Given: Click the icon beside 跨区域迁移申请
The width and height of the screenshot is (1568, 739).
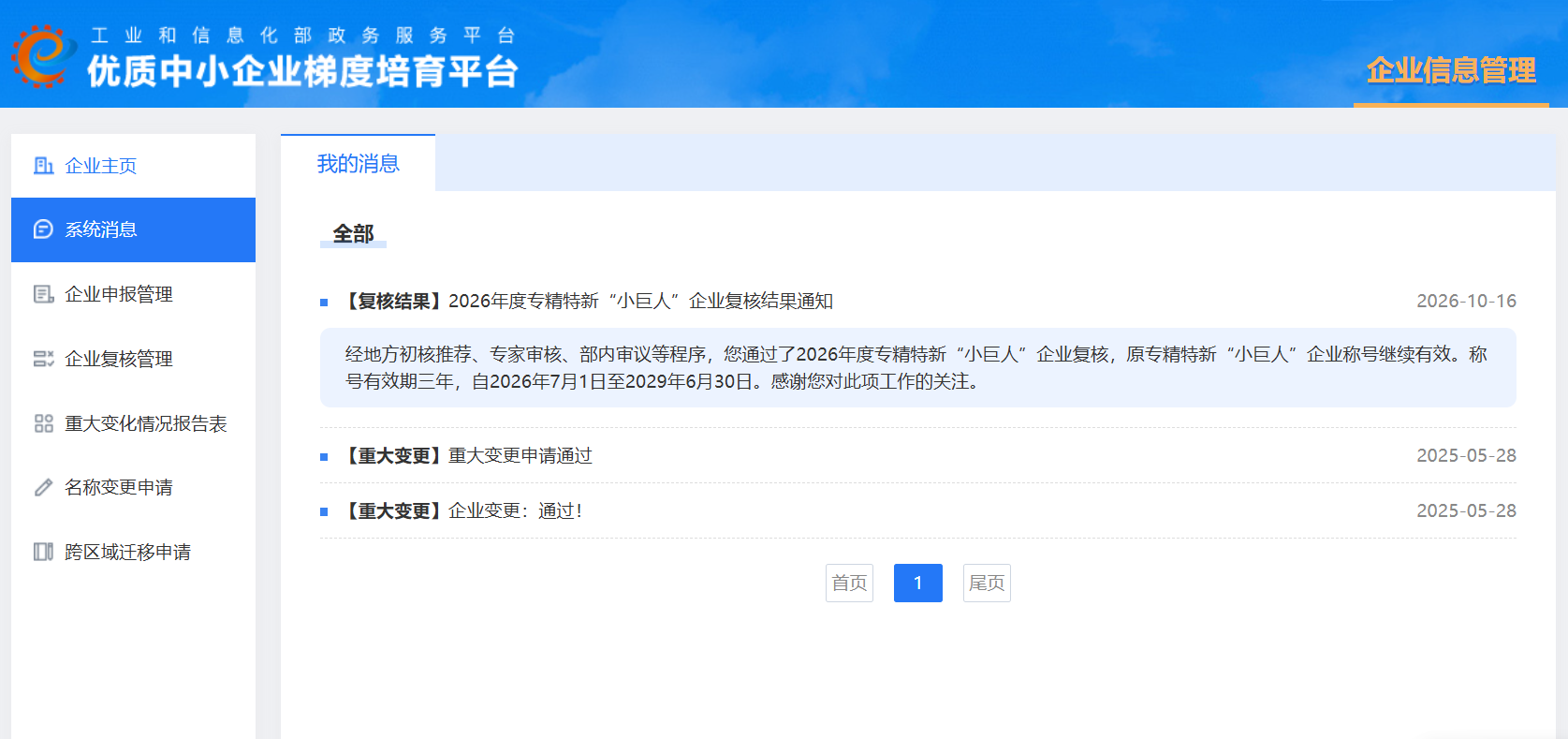Looking at the screenshot, I should pos(43,552).
